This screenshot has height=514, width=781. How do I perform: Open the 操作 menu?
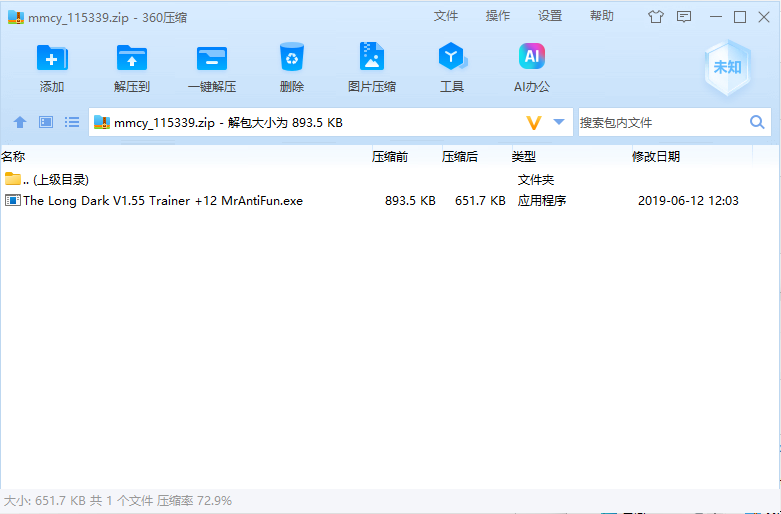point(498,16)
